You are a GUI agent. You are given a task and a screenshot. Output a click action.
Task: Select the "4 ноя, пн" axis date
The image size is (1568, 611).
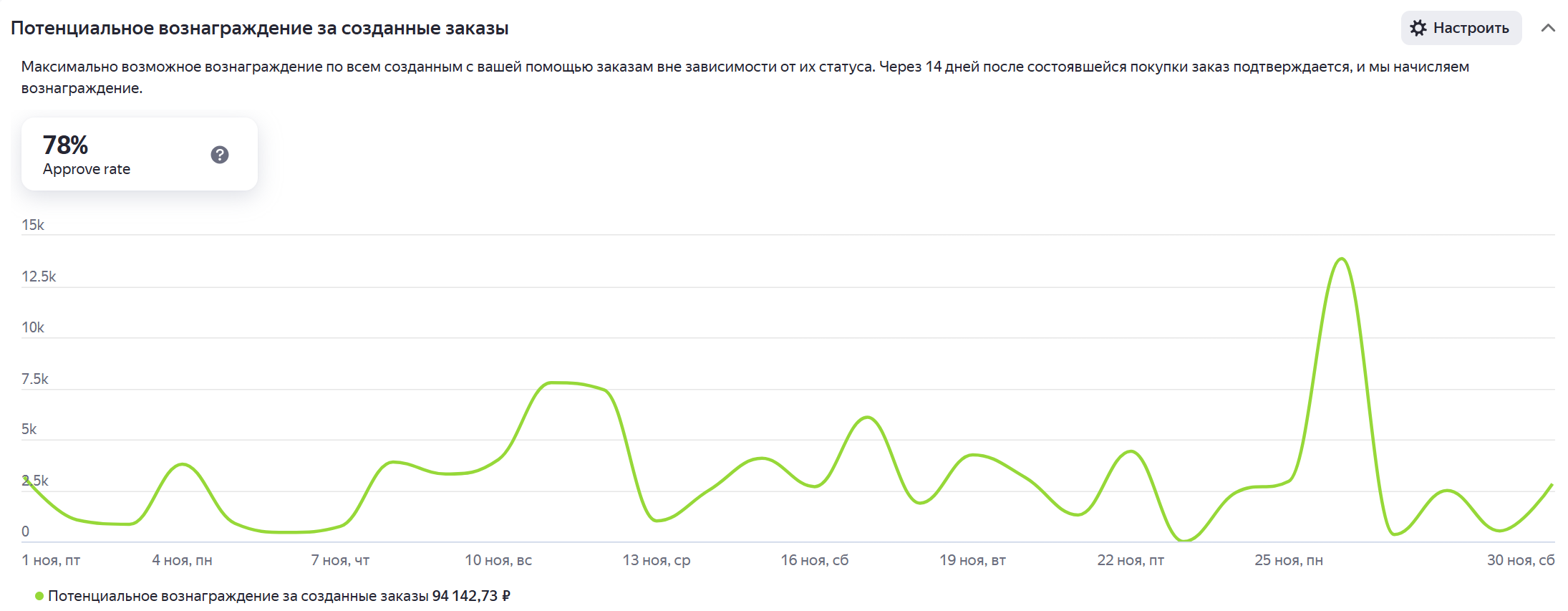182,560
